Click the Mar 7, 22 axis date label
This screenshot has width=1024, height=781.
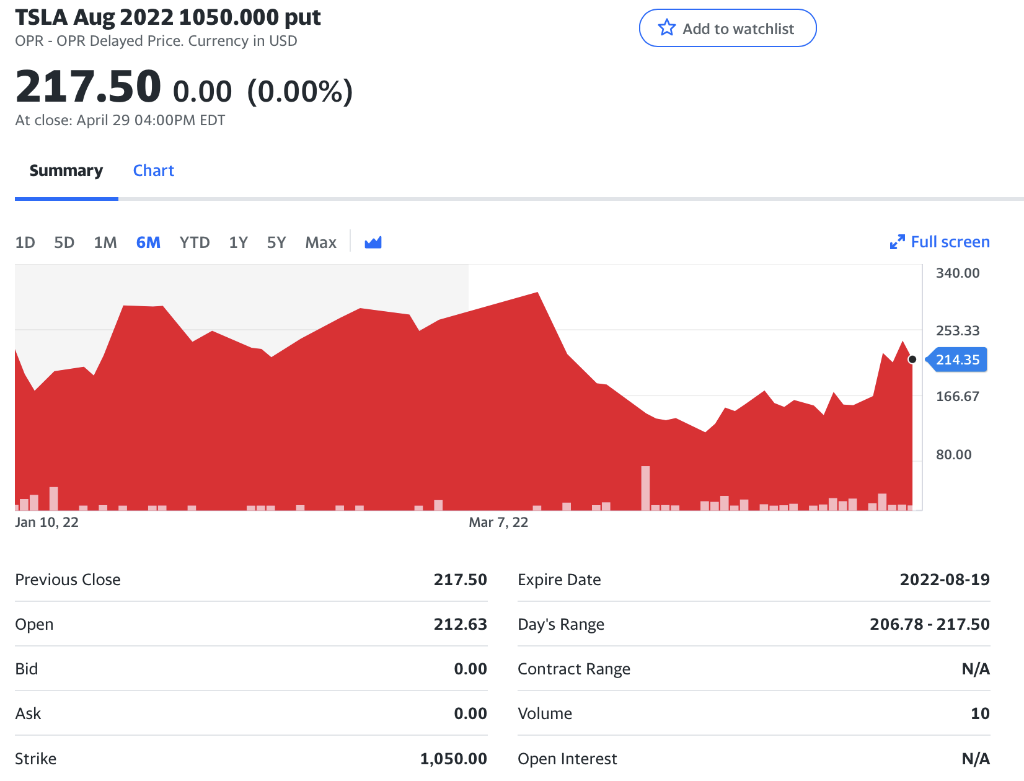click(x=498, y=522)
